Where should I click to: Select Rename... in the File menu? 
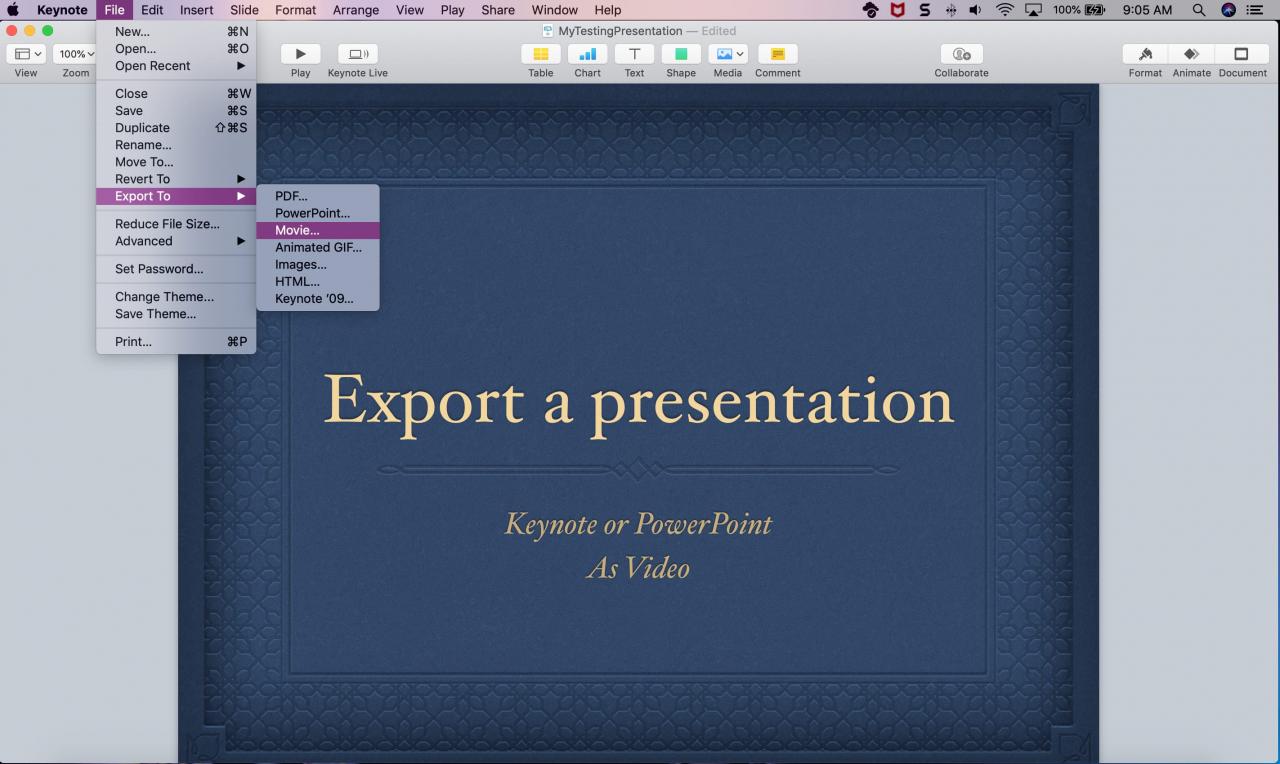(176, 145)
